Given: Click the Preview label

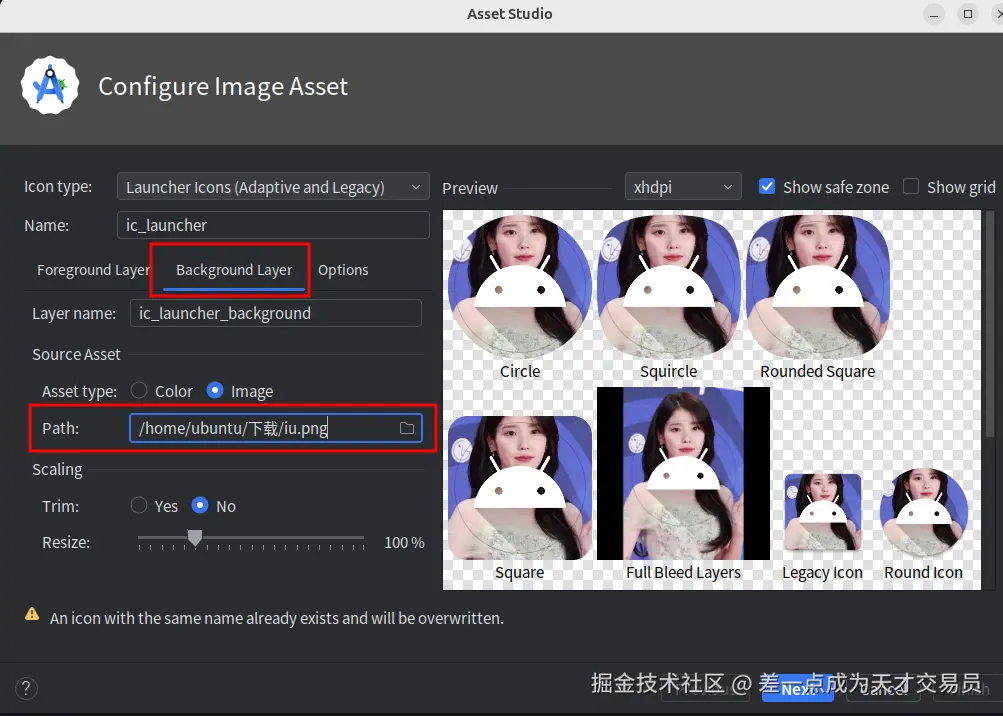Looking at the screenshot, I should (x=470, y=188).
